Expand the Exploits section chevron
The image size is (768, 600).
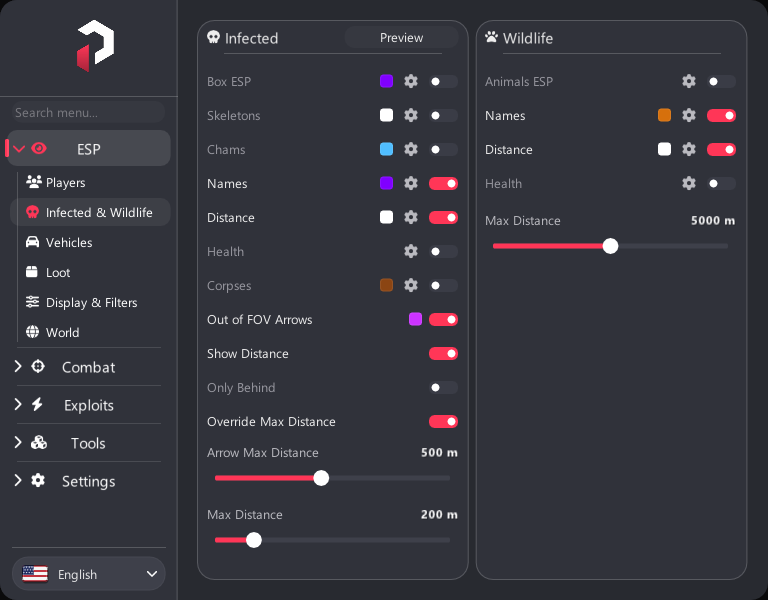pos(18,404)
